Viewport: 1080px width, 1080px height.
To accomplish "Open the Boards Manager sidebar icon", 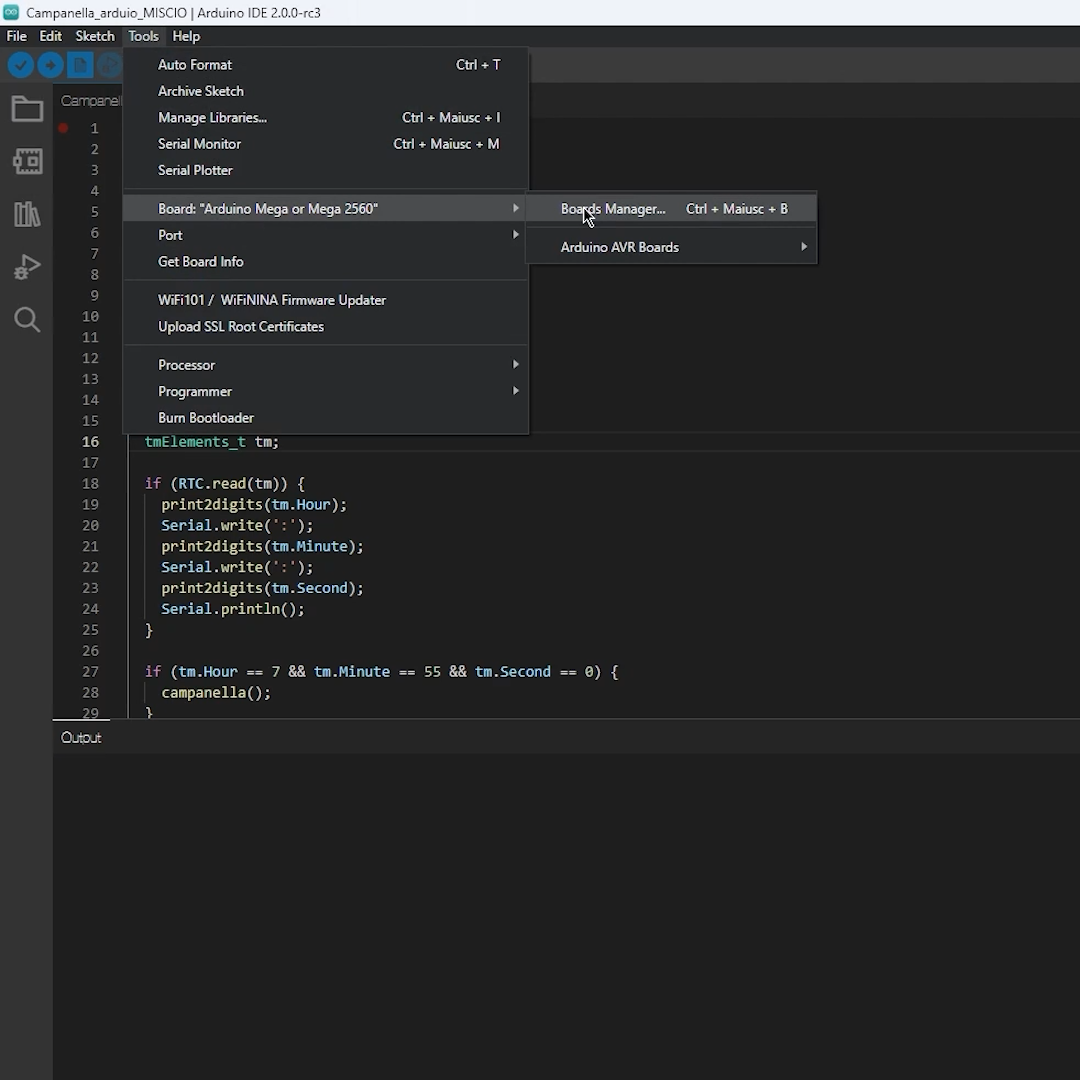I will pyautogui.click(x=27, y=161).
